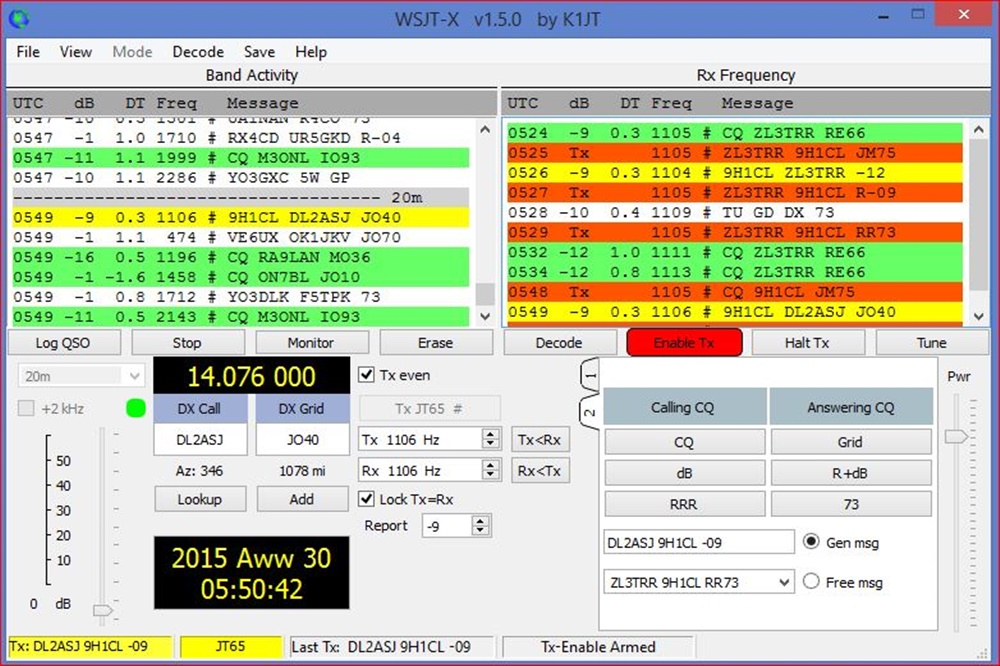Click the green receive status indicator
This screenshot has width=1000, height=666.
134,408
